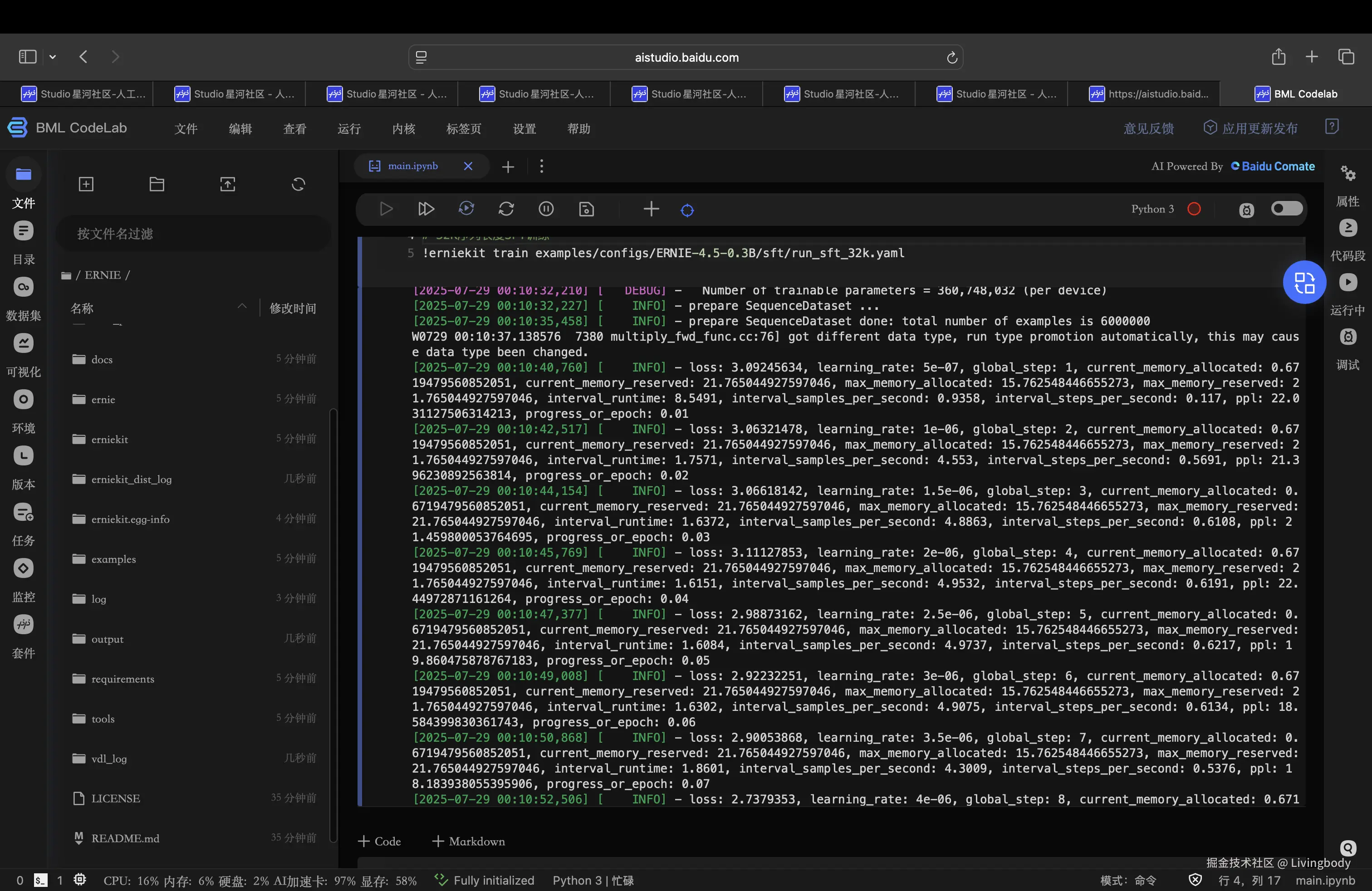Upload a file to the file browser
The width and height of the screenshot is (1372, 891).
[228, 185]
